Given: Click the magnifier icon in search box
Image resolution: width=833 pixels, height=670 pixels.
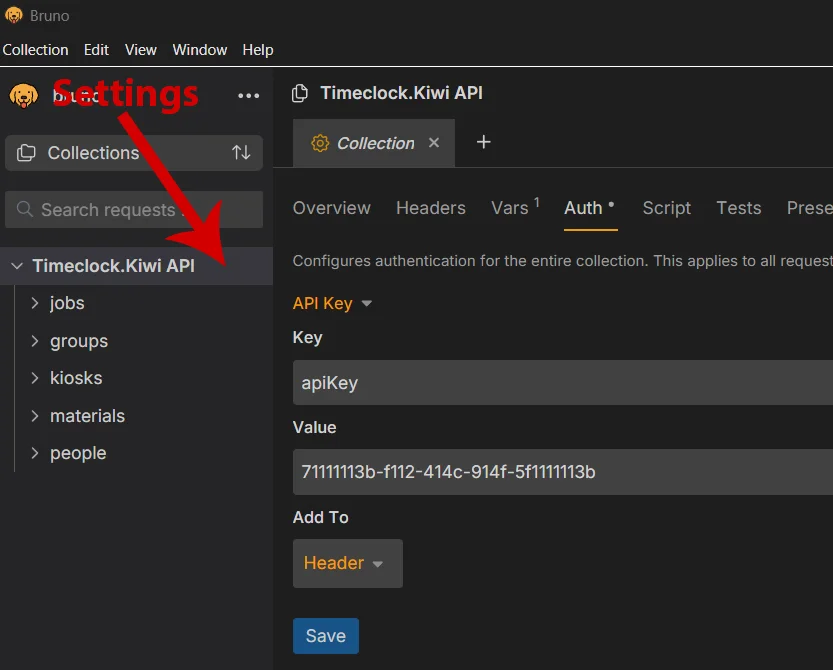Looking at the screenshot, I should (x=24, y=209).
